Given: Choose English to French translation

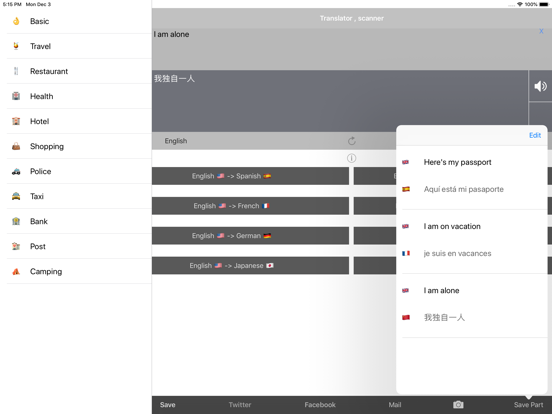Looking at the screenshot, I should 250,206.
